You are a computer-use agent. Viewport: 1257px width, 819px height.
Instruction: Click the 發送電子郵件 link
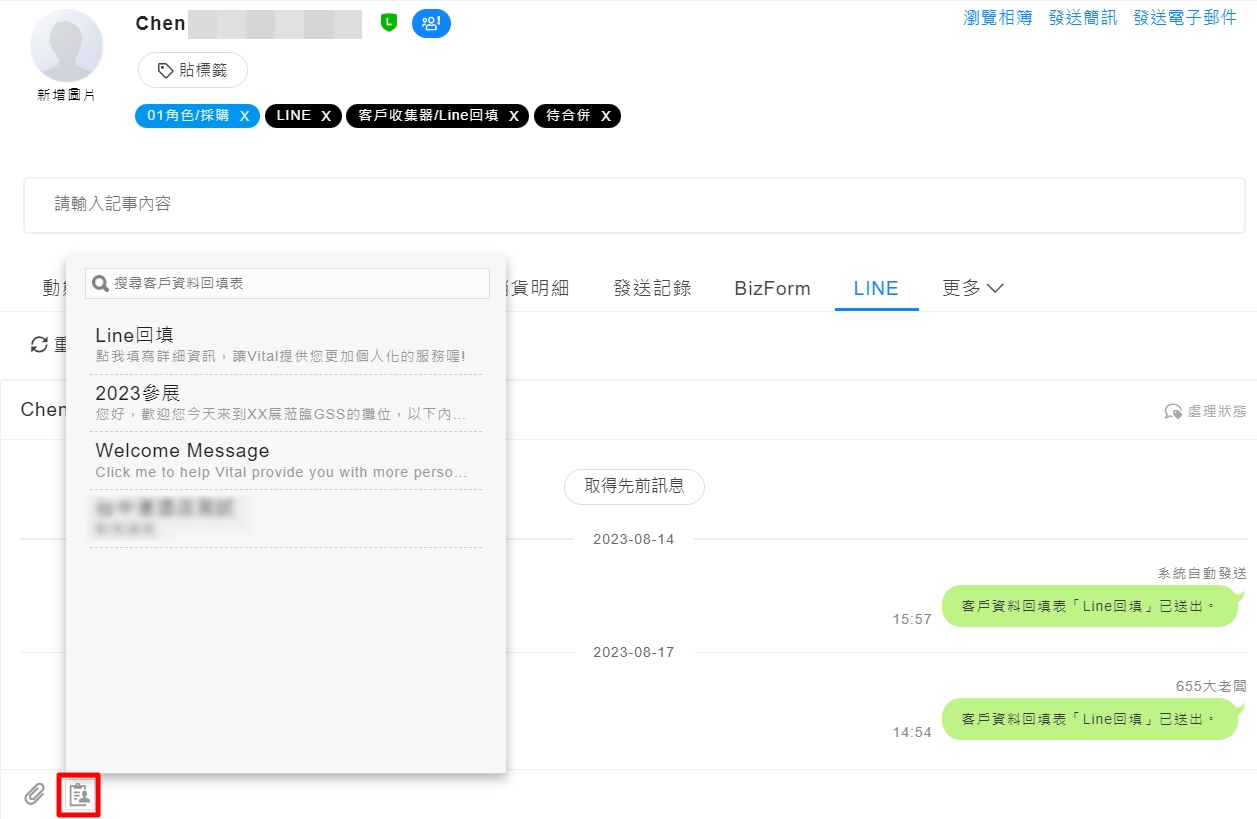click(1184, 18)
